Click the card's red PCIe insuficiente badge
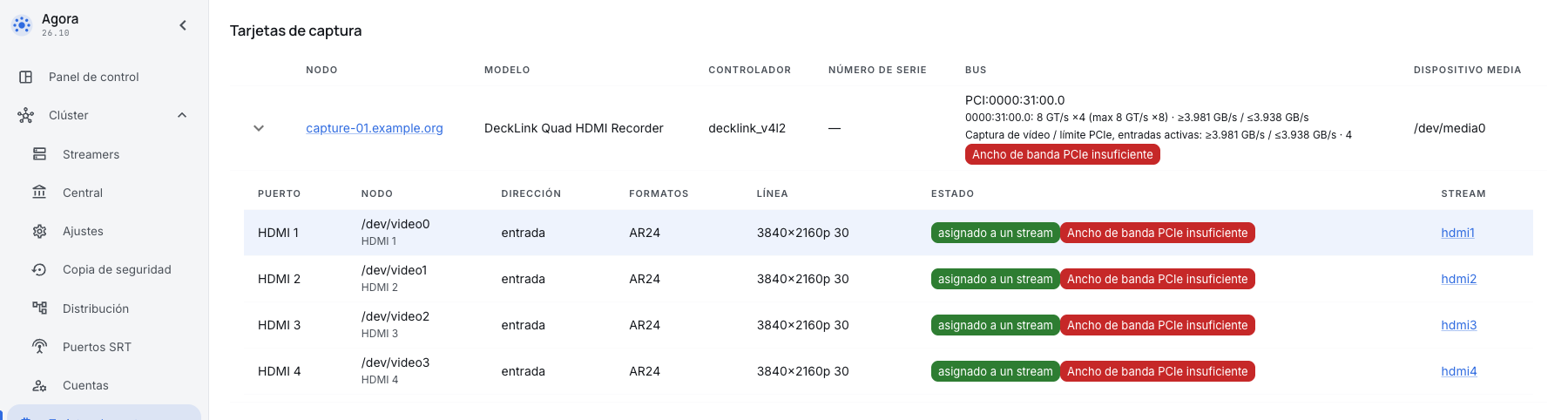1568x420 pixels. point(1062,154)
